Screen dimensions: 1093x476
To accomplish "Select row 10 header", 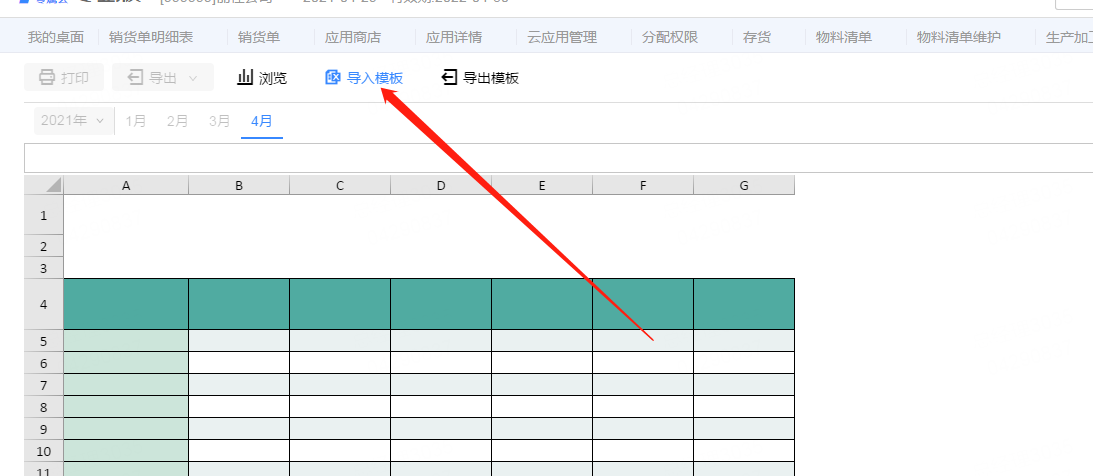I will coord(44,451).
